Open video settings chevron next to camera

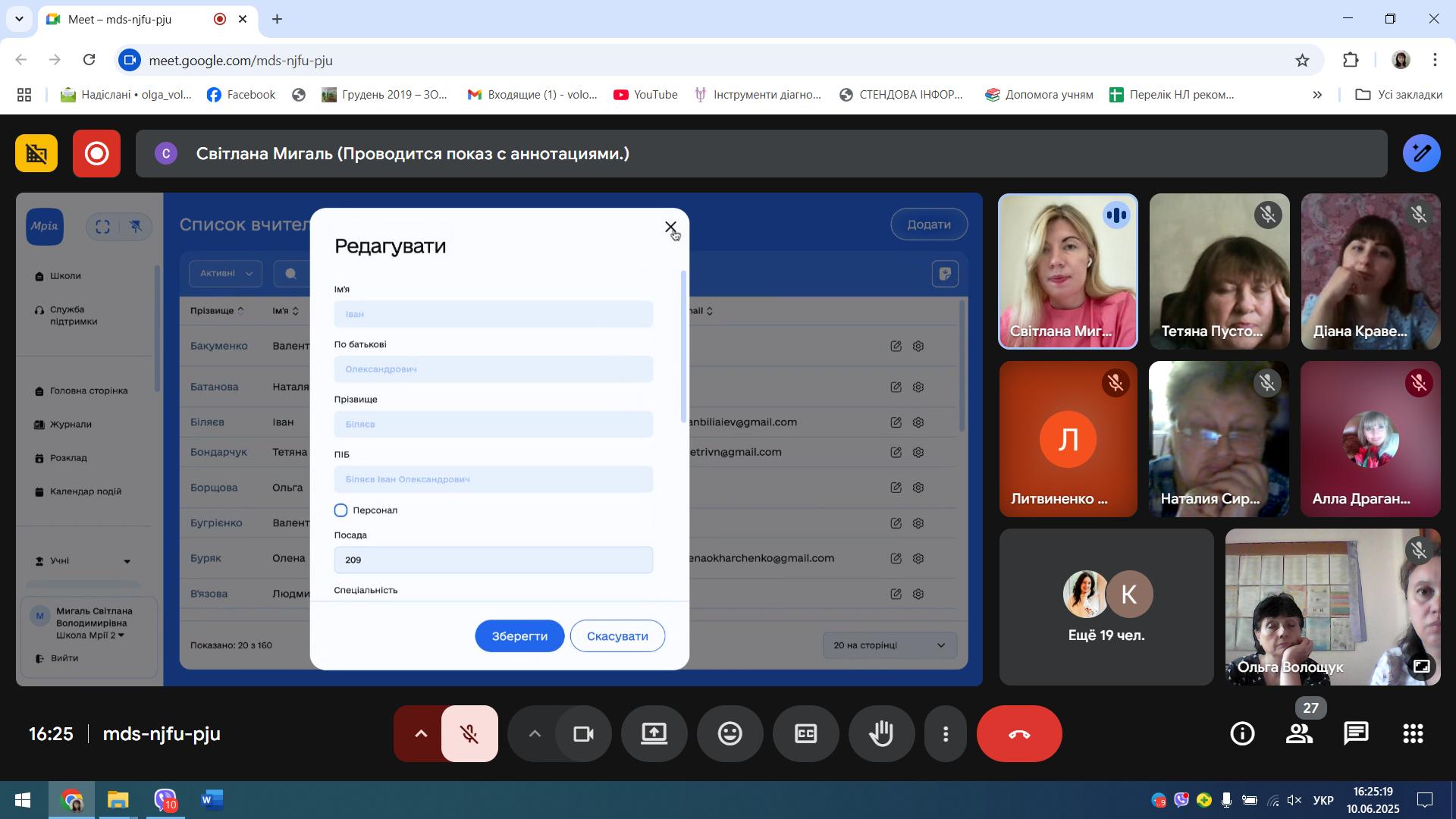click(535, 734)
